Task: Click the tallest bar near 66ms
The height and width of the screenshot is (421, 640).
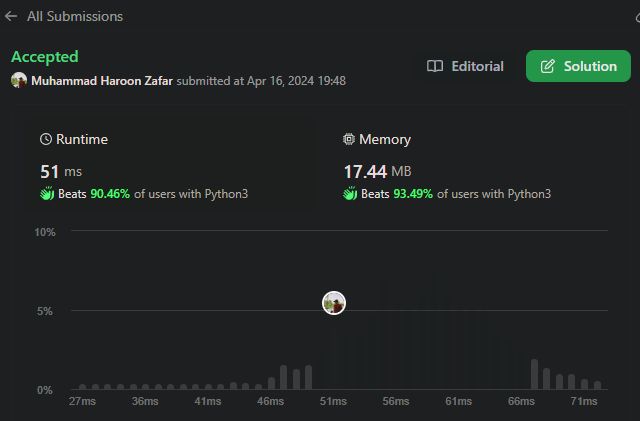Action: pos(534,374)
